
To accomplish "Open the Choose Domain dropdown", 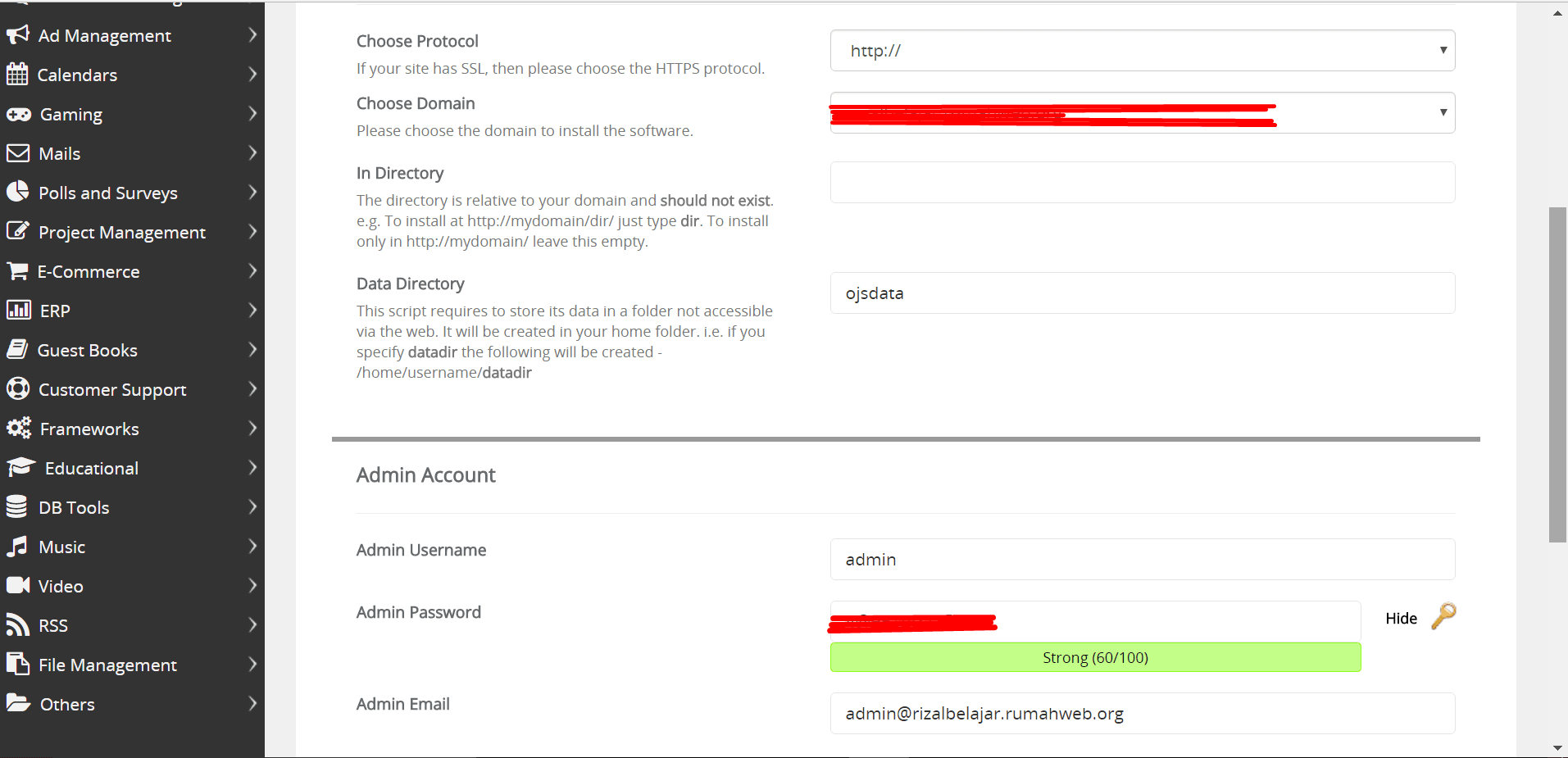I will tap(1143, 112).
